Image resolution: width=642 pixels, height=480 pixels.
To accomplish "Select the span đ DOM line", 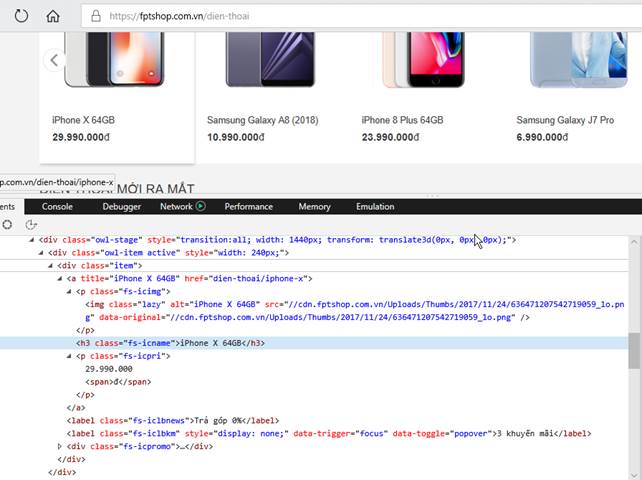I will [118, 382].
